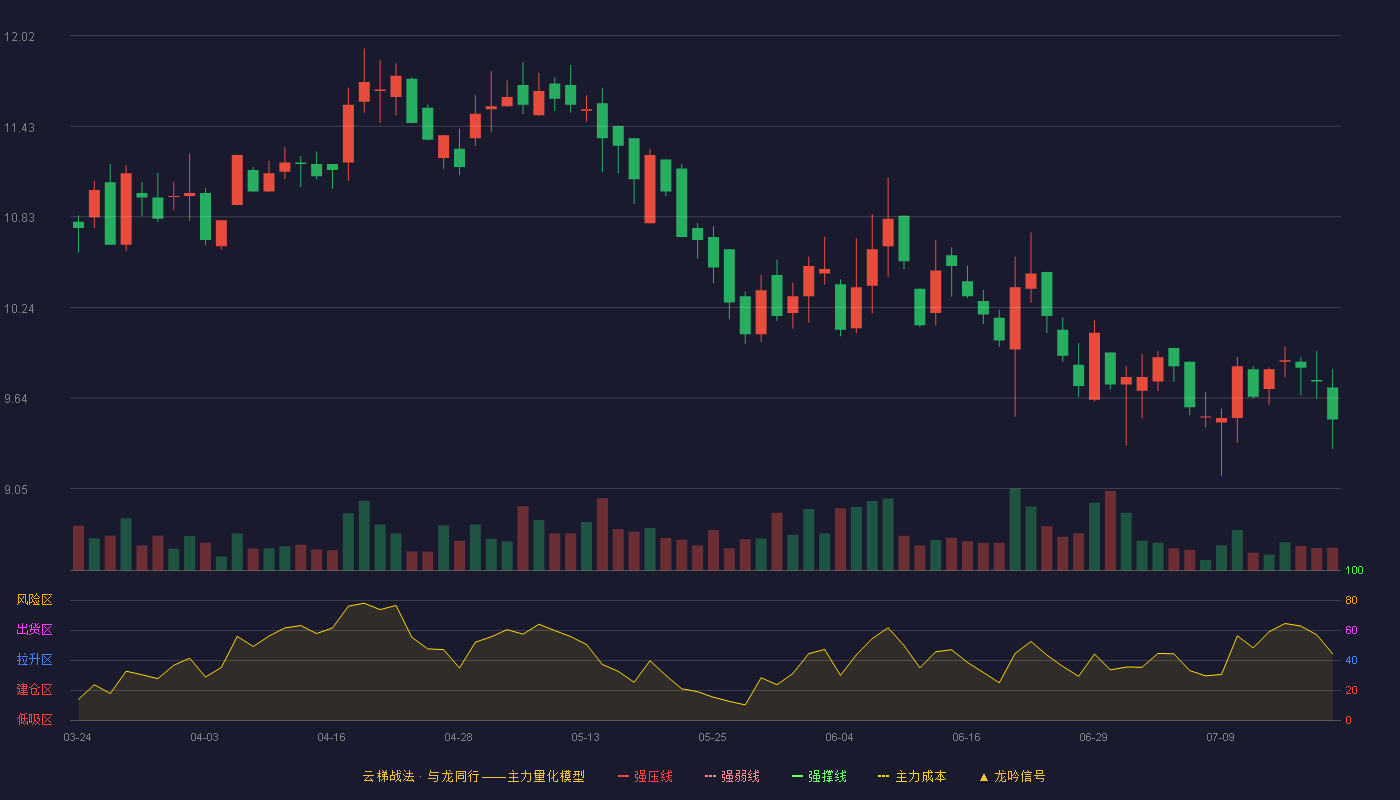Click the indicator line peak near 04-19

pyautogui.click(x=363, y=603)
